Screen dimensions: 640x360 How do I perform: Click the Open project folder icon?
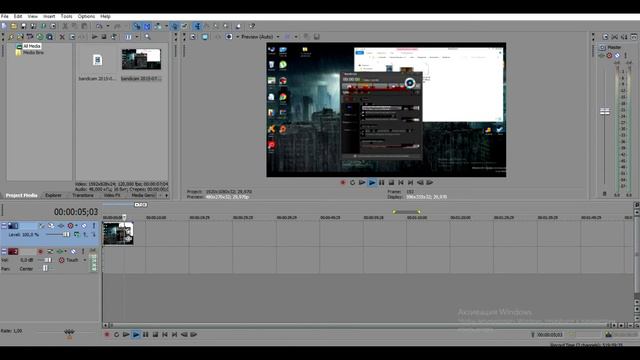tap(14, 26)
